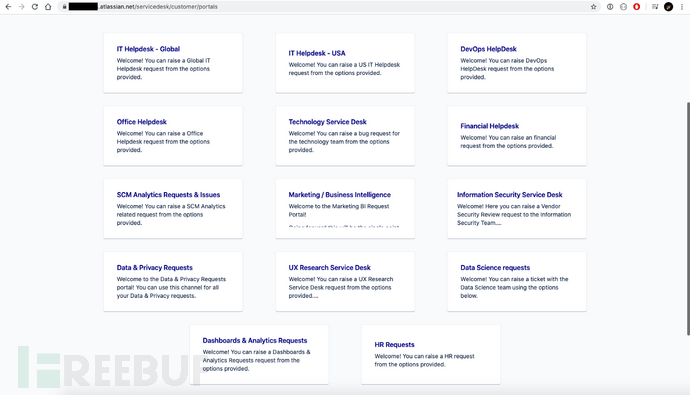Open the browser home page
The height and width of the screenshot is (395, 690).
pyautogui.click(x=48, y=7)
